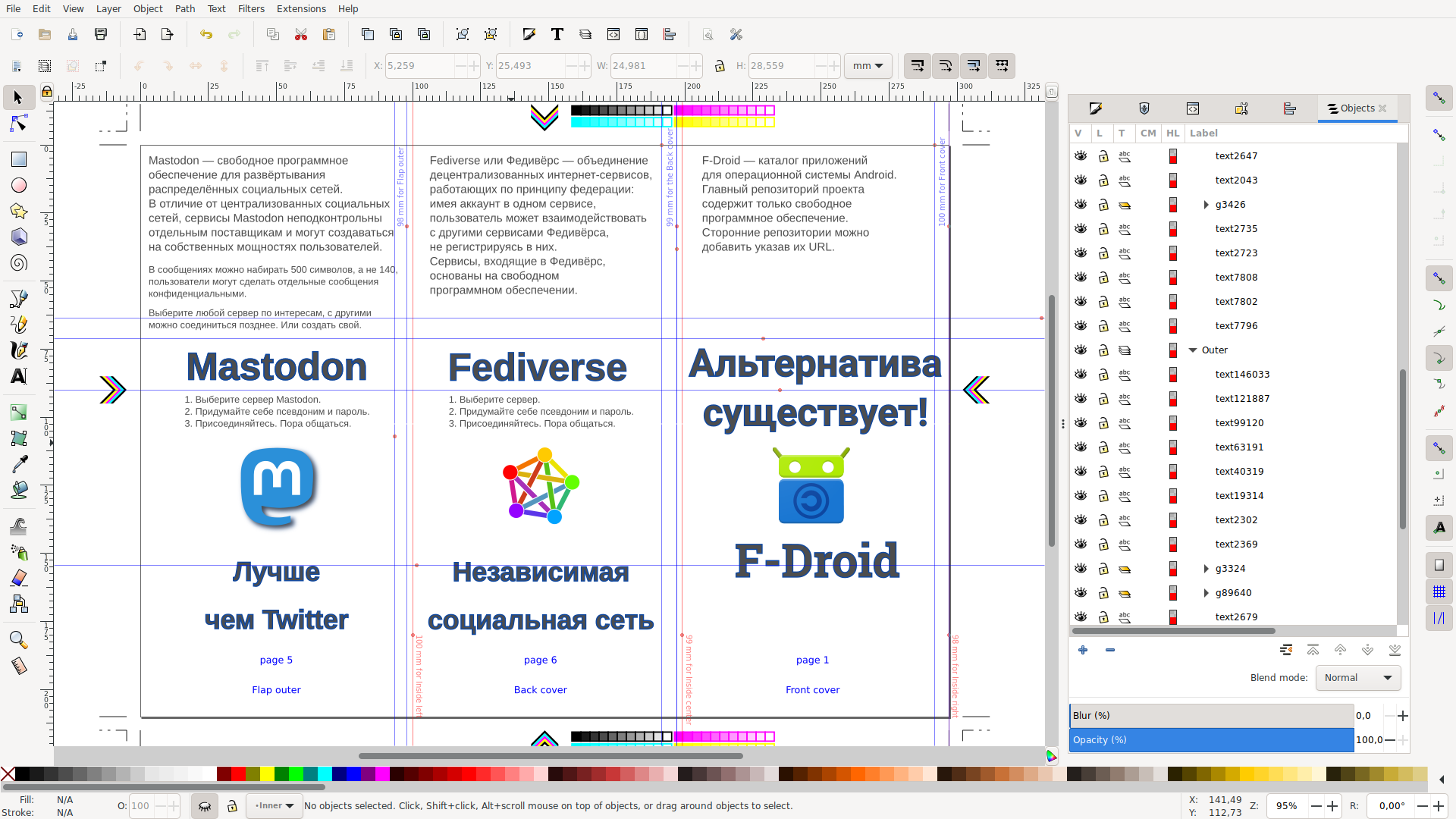Collapse the Outer layer
Viewport: 1456px width, 819px height.
pos(1193,350)
